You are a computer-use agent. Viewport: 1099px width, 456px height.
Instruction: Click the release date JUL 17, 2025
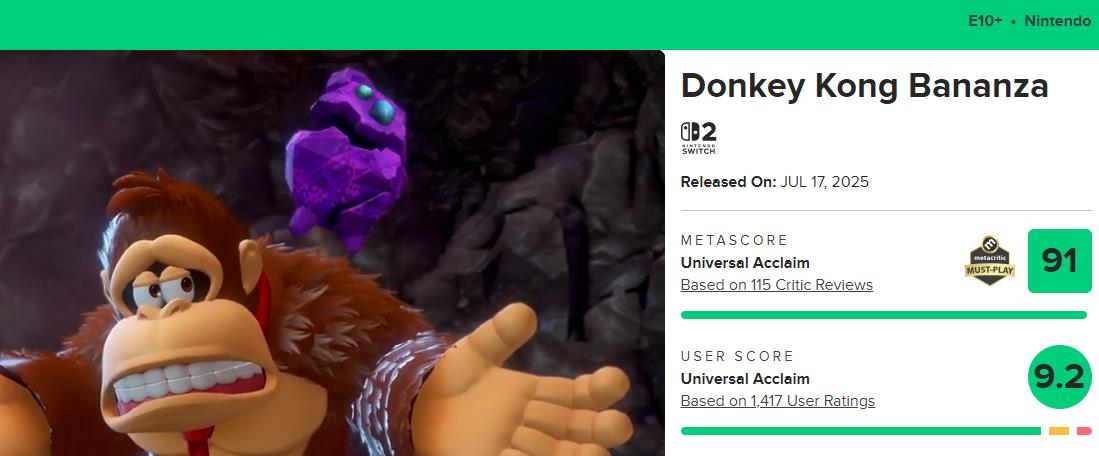pos(824,182)
